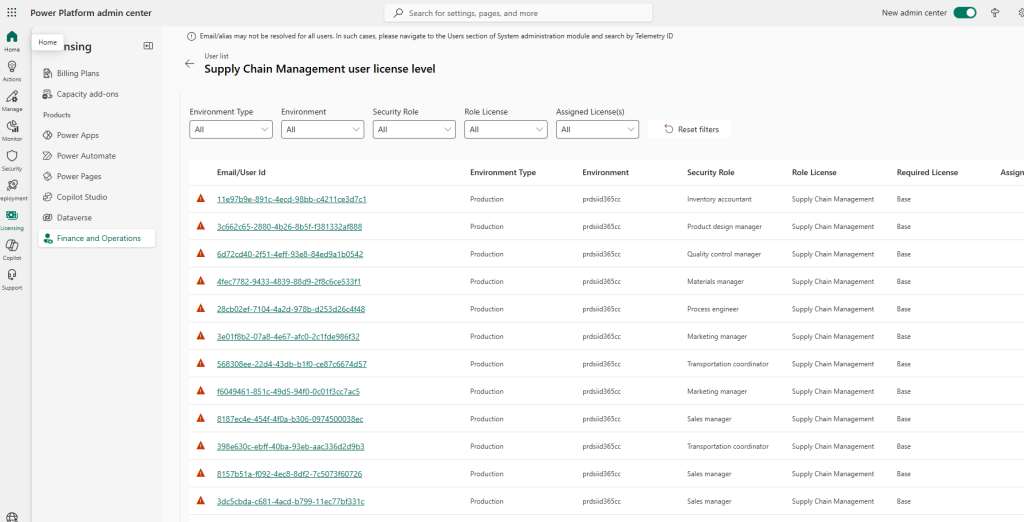The width and height of the screenshot is (1024, 522).
Task: Sort by Environment Type column header
Action: point(503,172)
